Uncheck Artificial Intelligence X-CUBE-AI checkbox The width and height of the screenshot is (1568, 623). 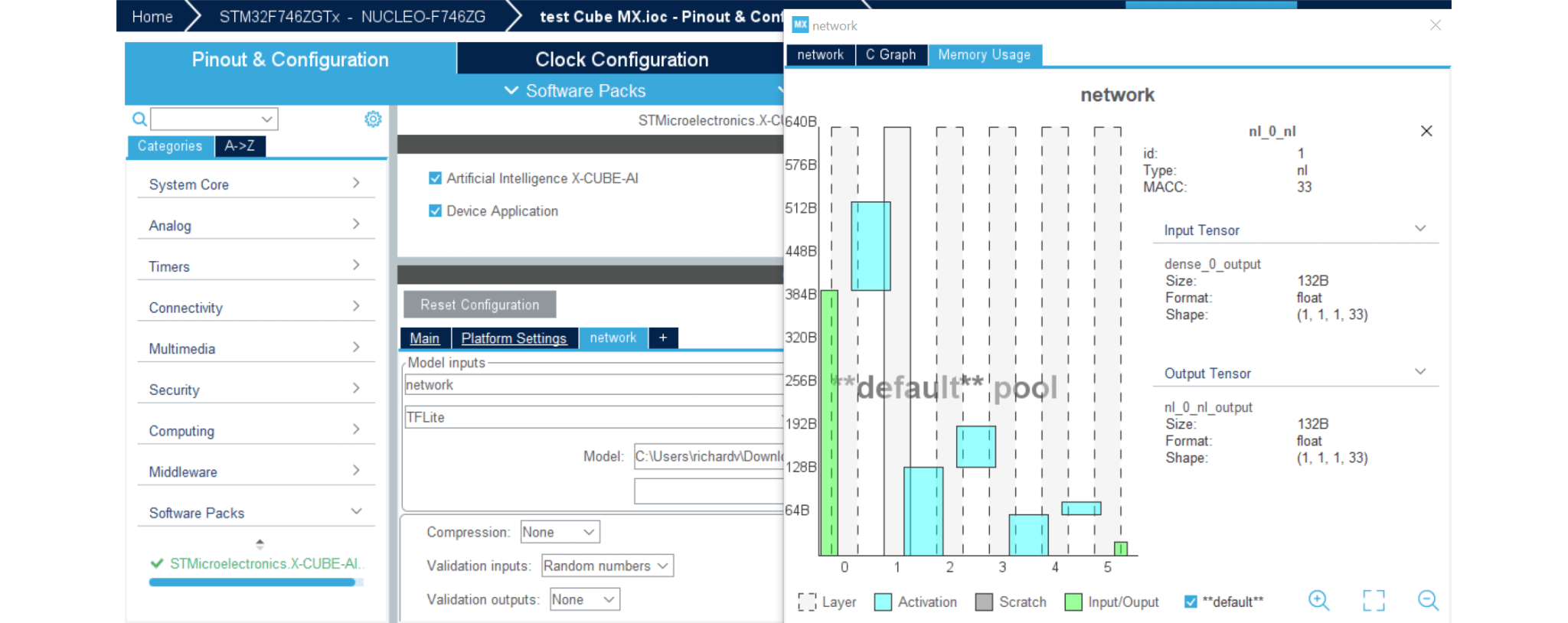pos(435,178)
